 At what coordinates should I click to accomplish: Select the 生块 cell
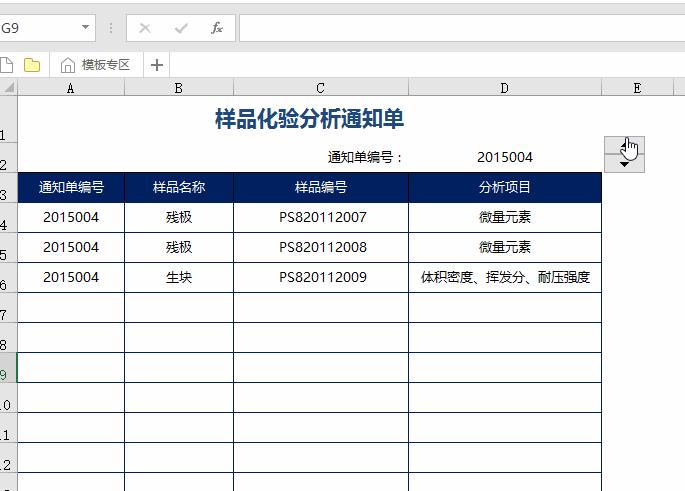click(x=179, y=277)
